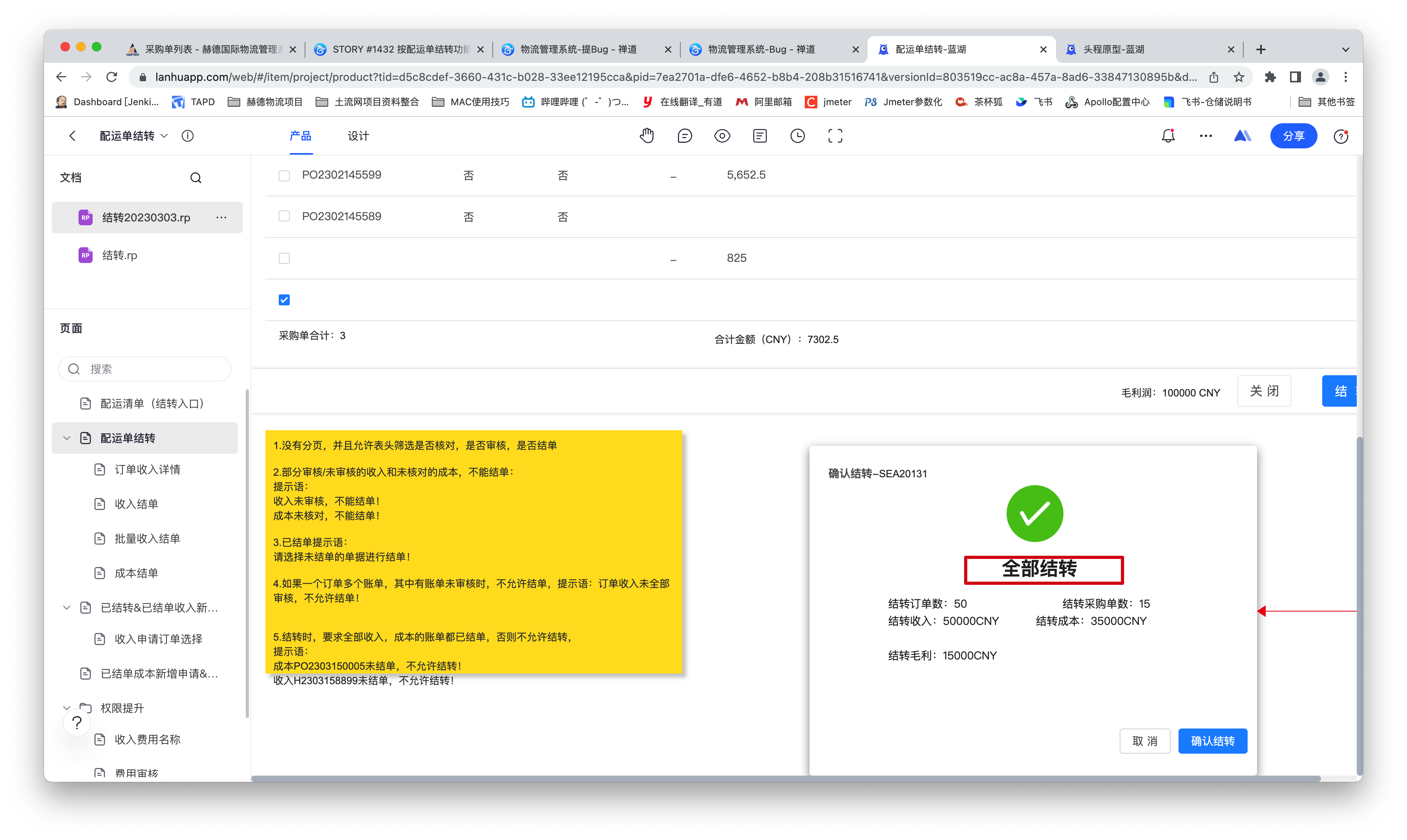Open more options for 结转20230303.rp
Viewport: 1407px width, 840px height.
click(x=221, y=217)
